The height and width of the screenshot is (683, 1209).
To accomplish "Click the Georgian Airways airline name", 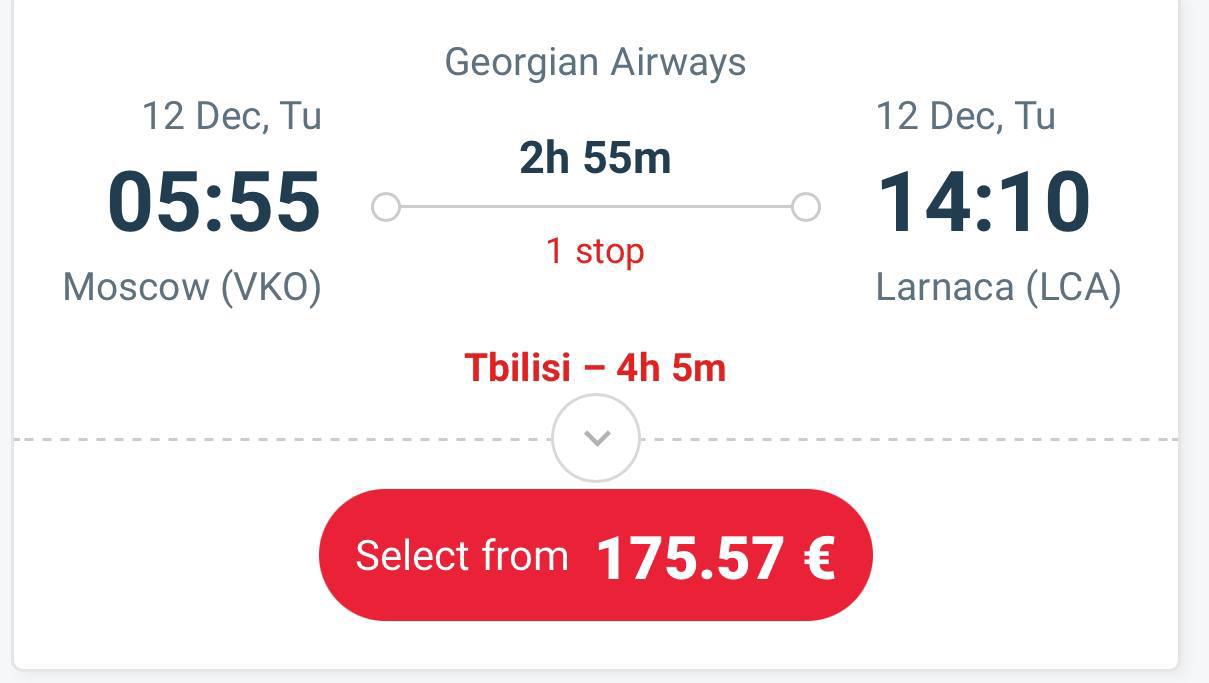I will [595, 62].
